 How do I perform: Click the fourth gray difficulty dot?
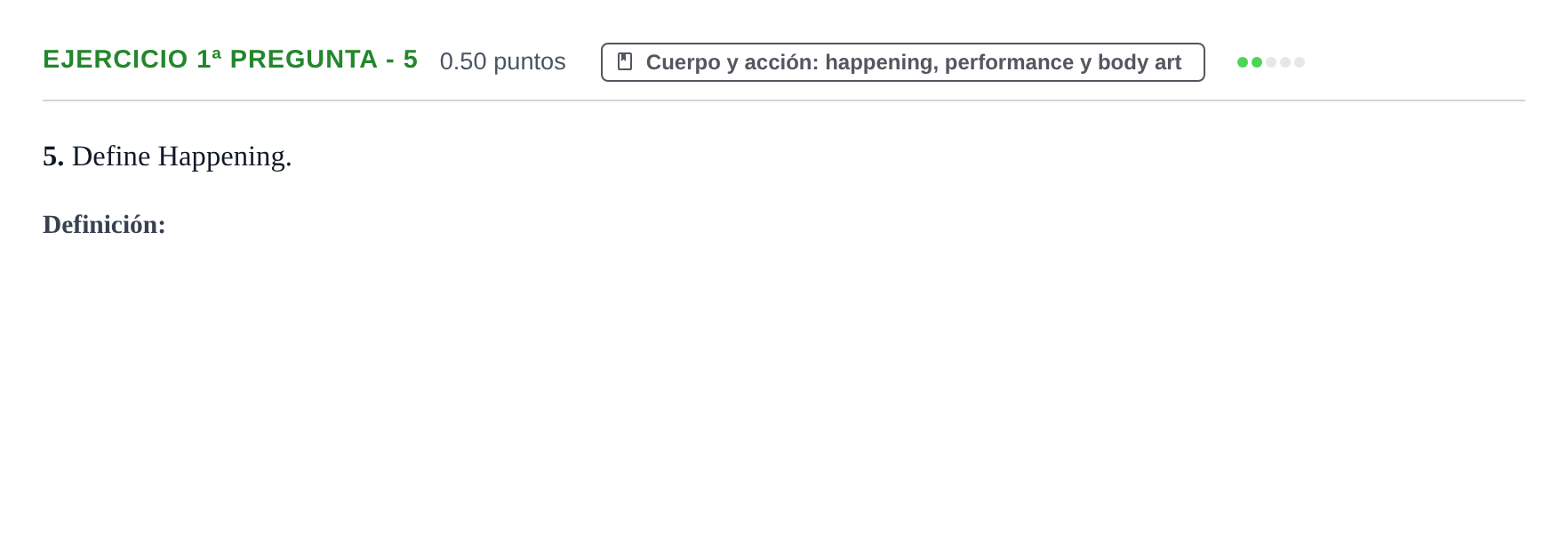[1285, 62]
